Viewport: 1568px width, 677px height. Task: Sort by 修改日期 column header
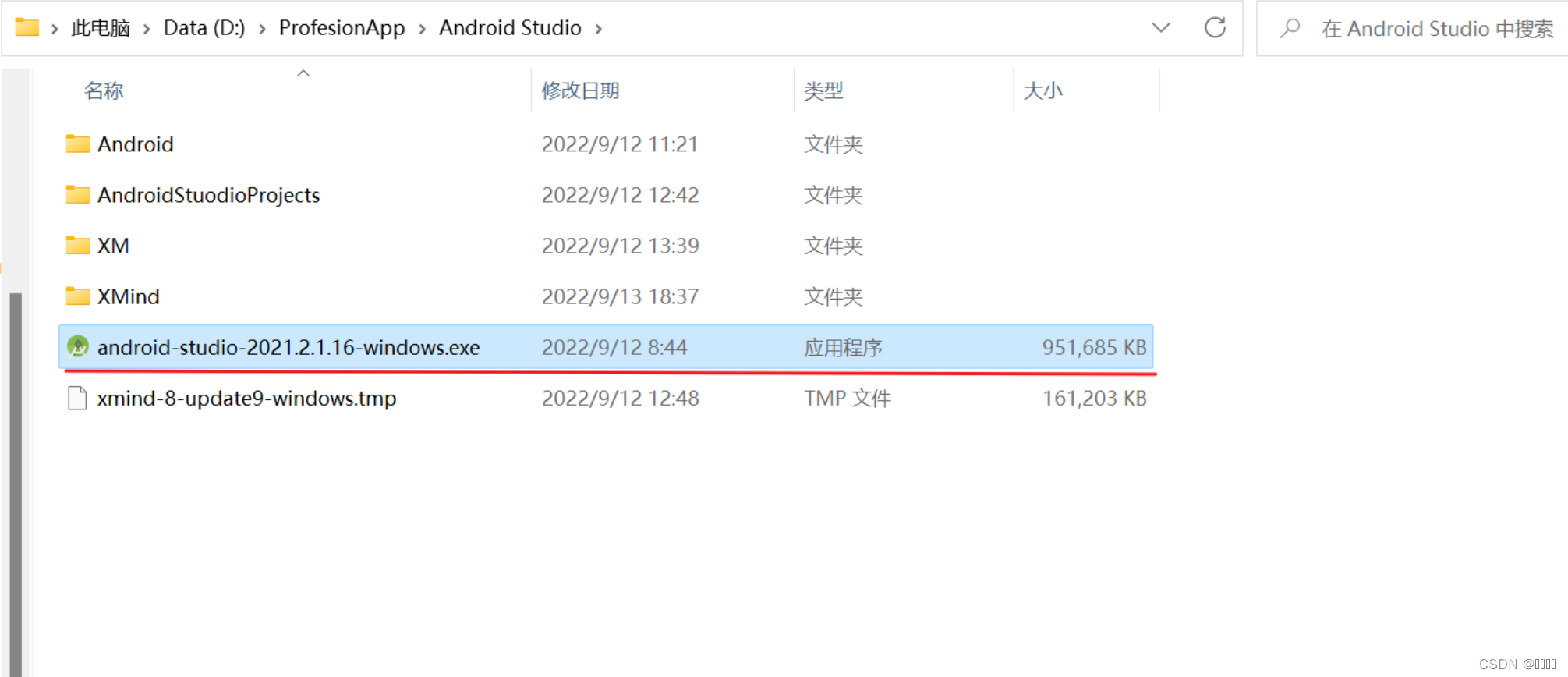(581, 91)
